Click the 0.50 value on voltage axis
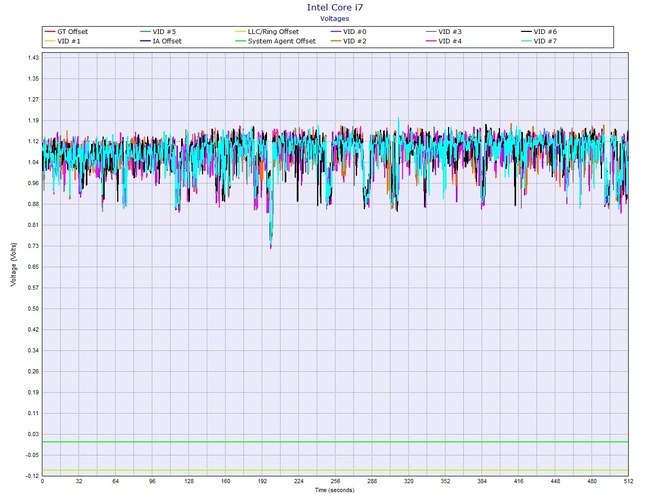 (x=34, y=308)
